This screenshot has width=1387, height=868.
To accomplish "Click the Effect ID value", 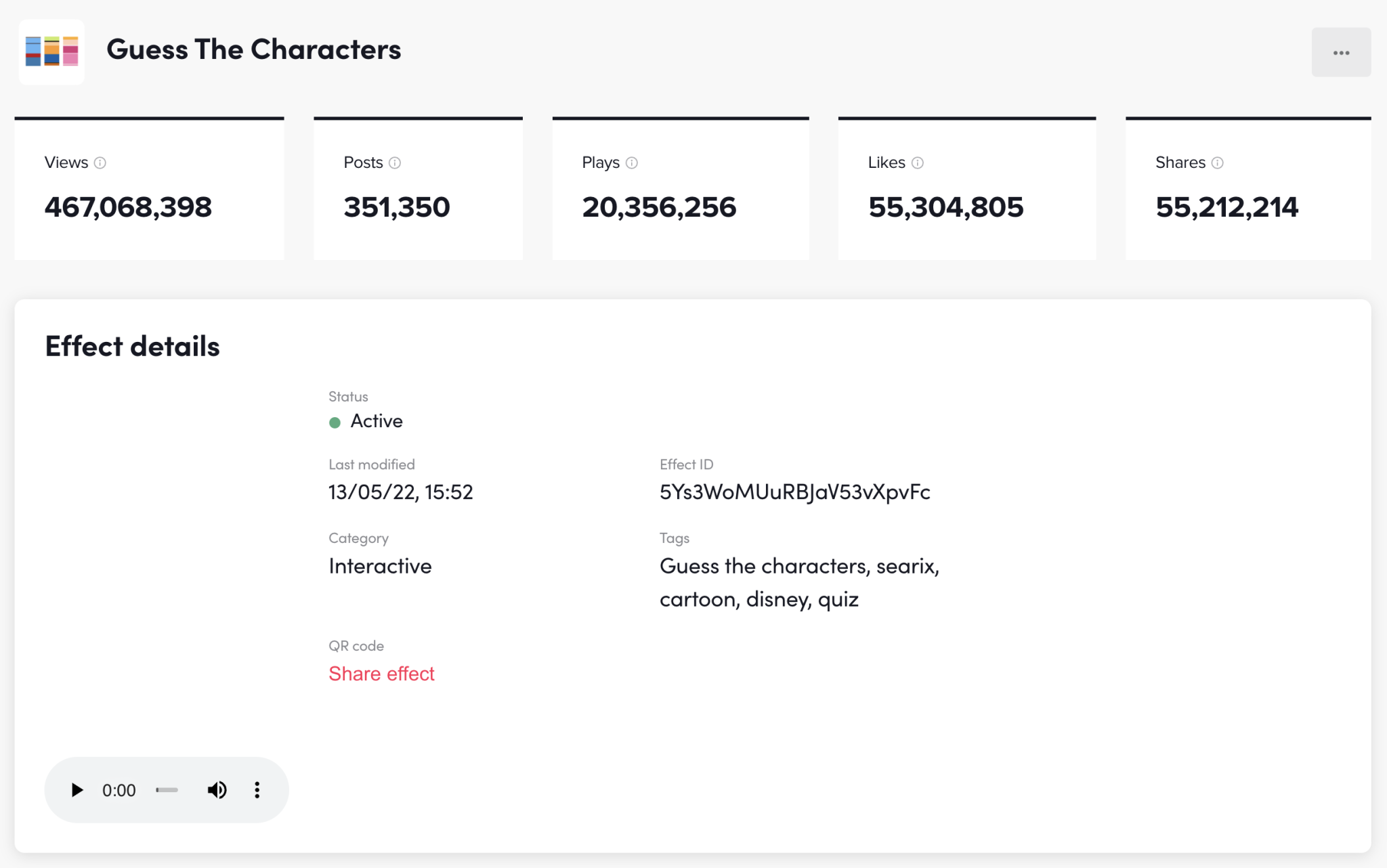I will (795, 492).
